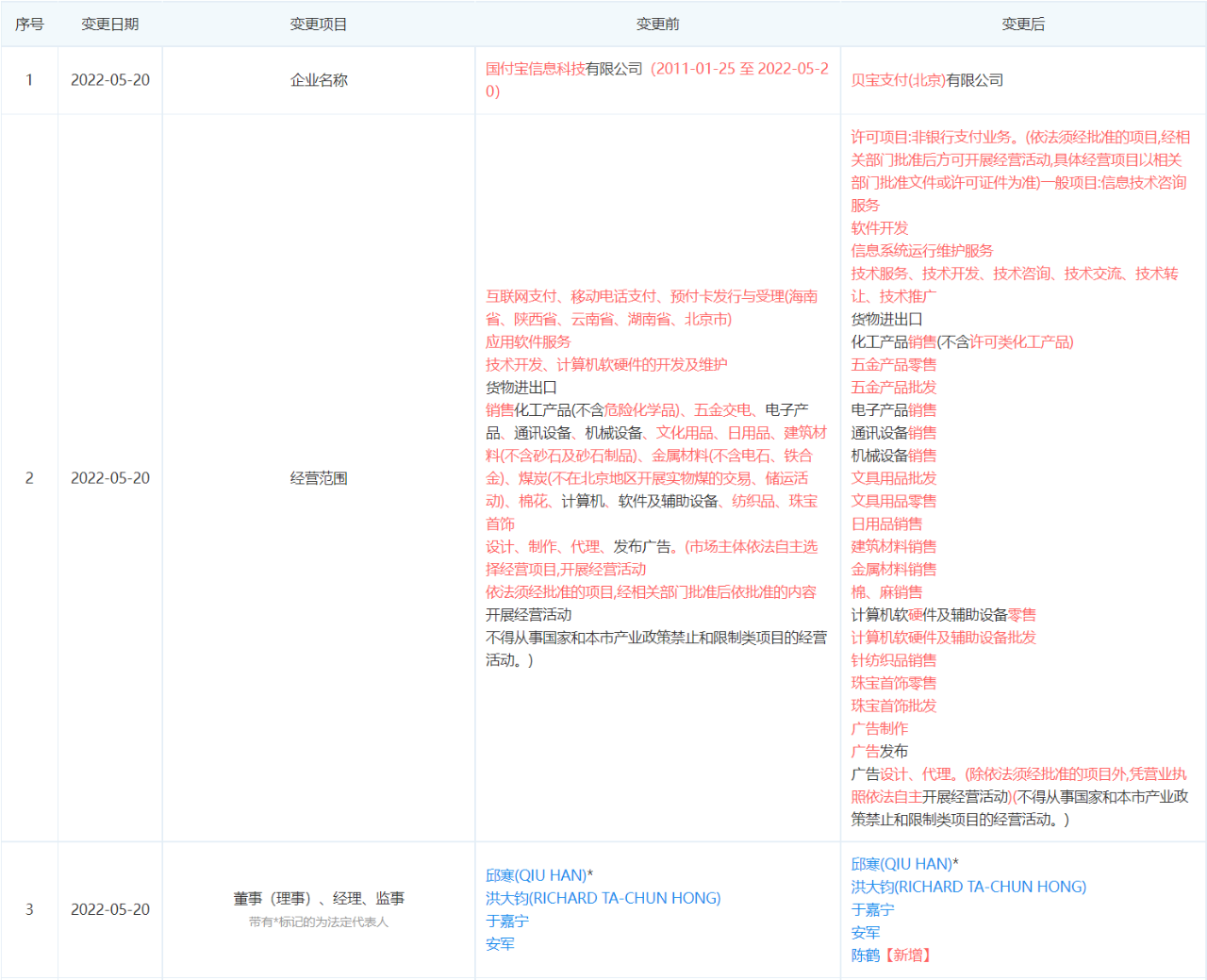Click the 广告制作 line

(879, 728)
